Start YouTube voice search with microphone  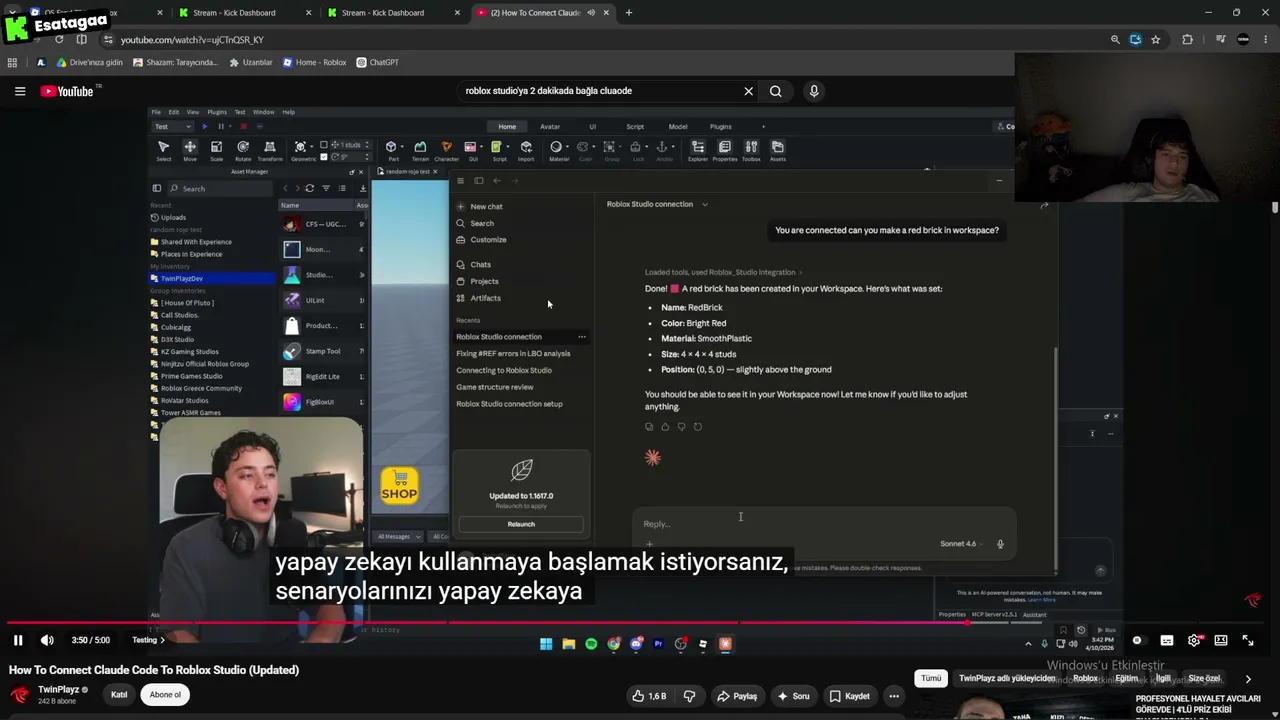click(814, 91)
